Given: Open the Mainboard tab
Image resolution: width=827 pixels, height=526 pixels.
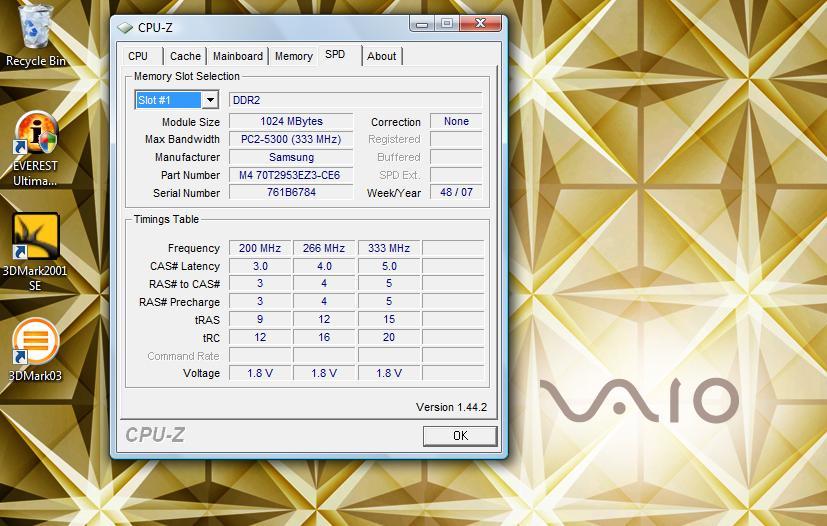Looking at the screenshot, I should tap(238, 56).
